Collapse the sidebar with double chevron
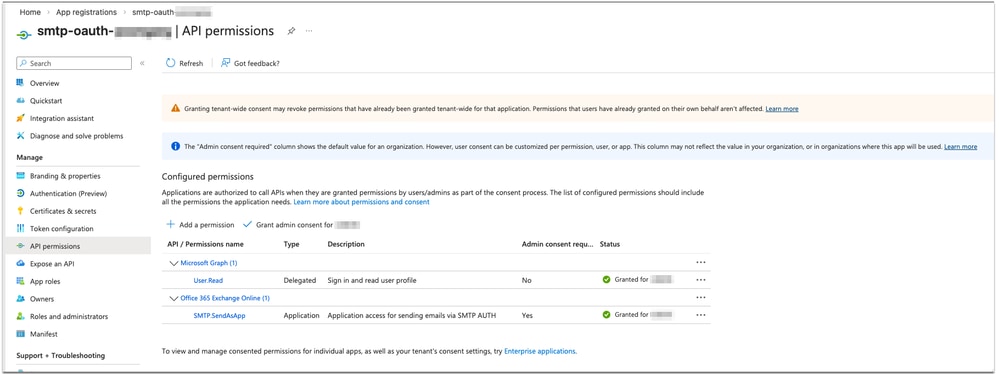The image size is (999, 374). (142, 63)
